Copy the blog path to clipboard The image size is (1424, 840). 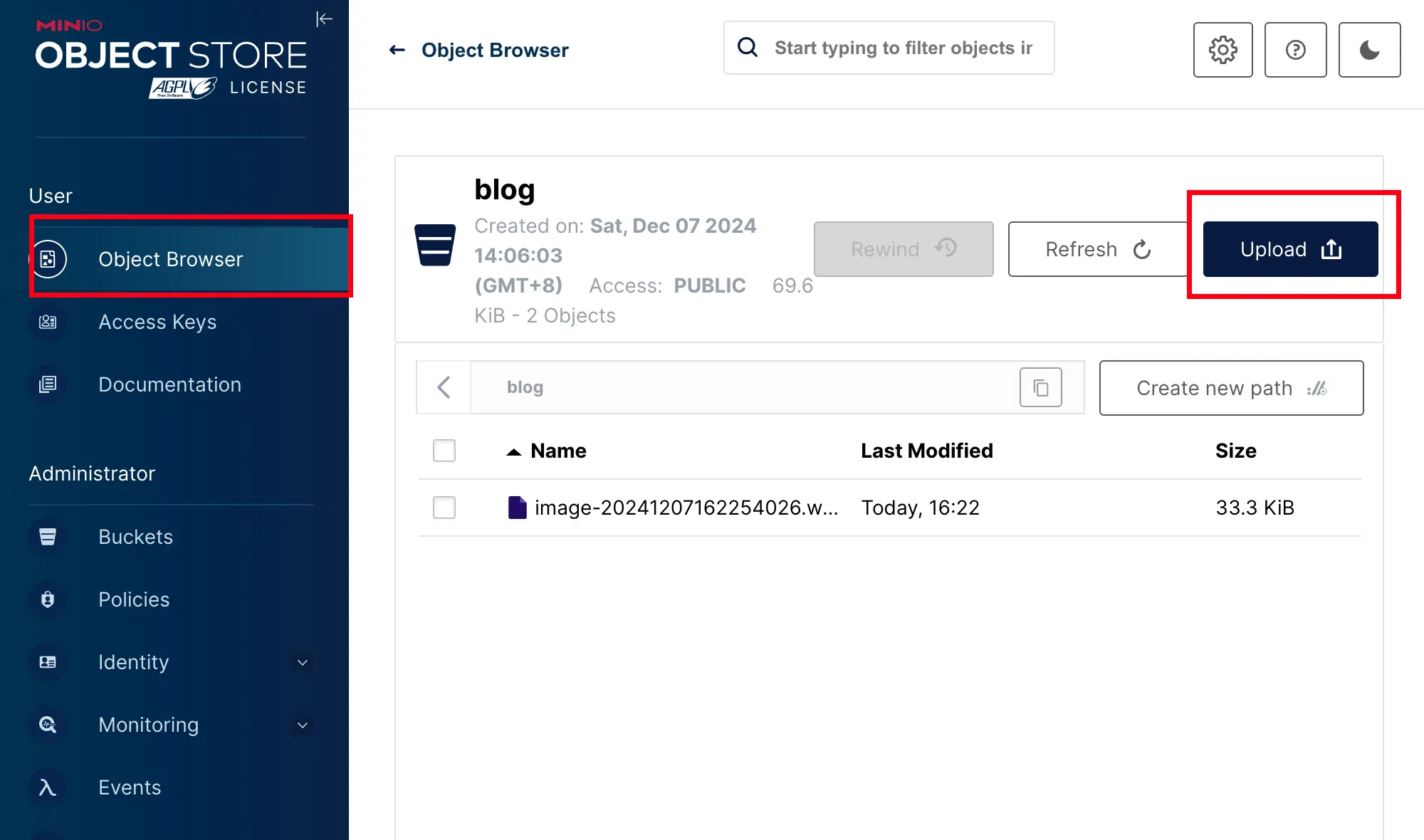1040,387
